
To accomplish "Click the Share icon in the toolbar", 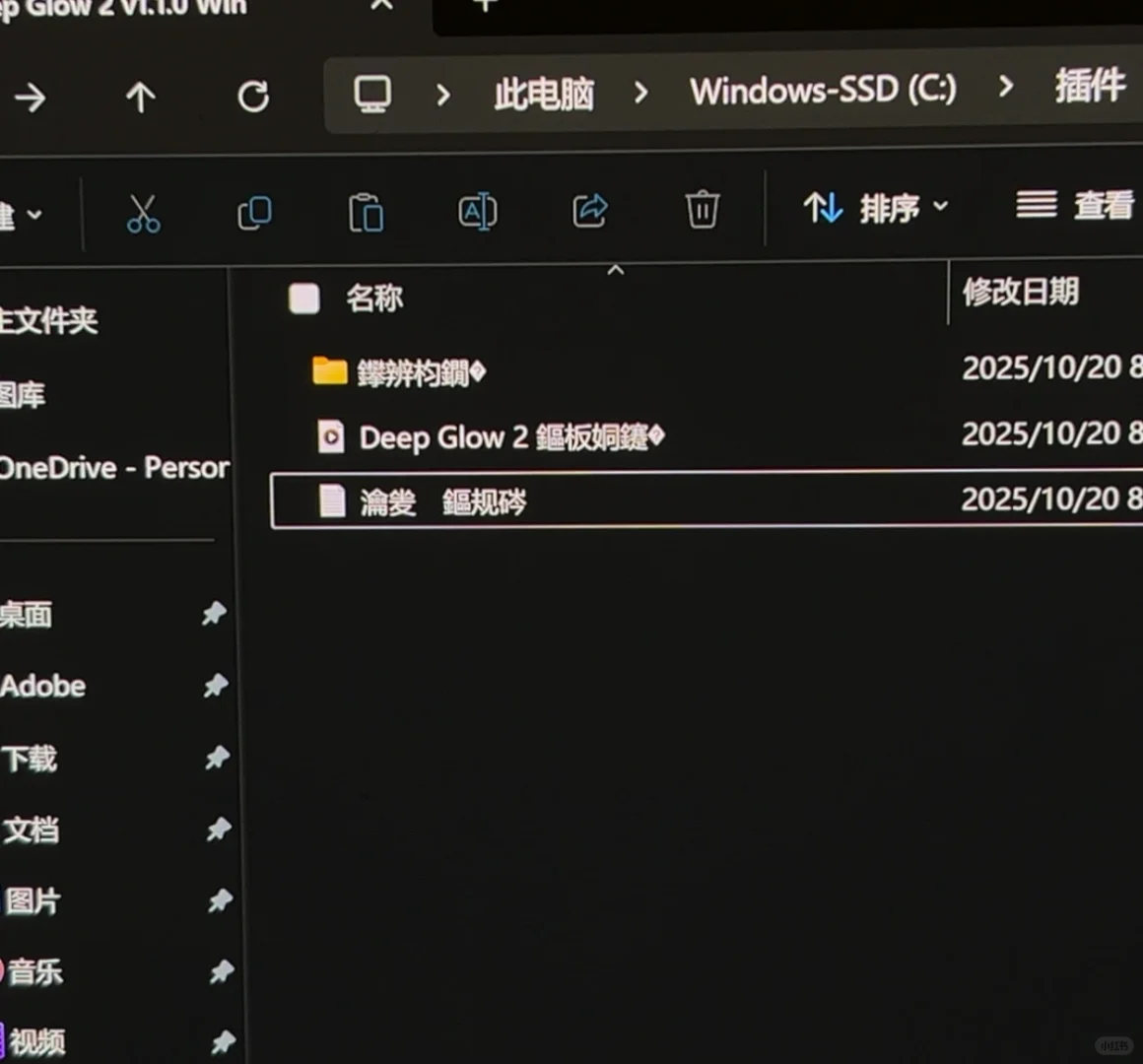I will tap(589, 211).
